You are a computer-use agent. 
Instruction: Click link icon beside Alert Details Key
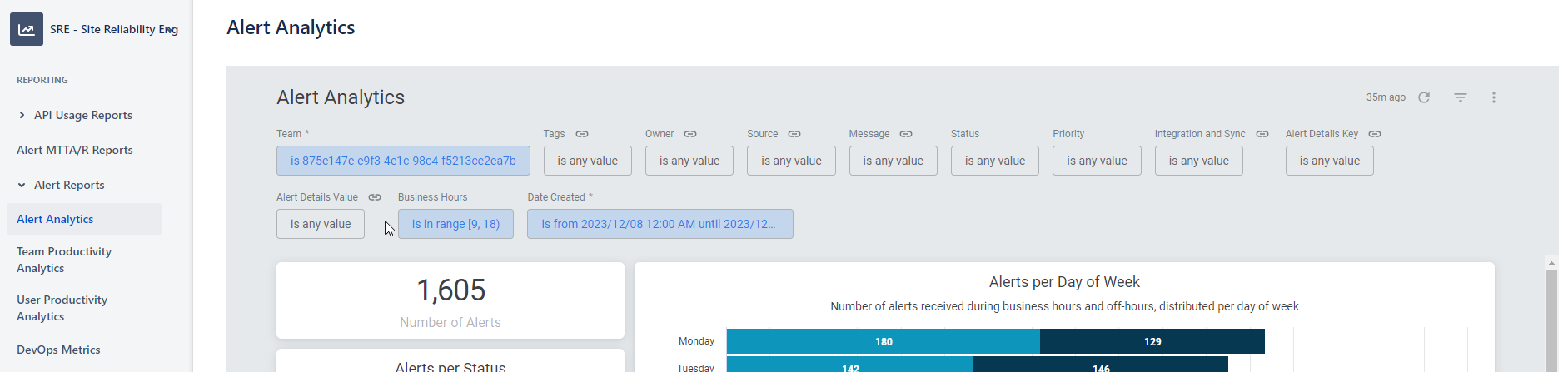[x=1375, y=134]
